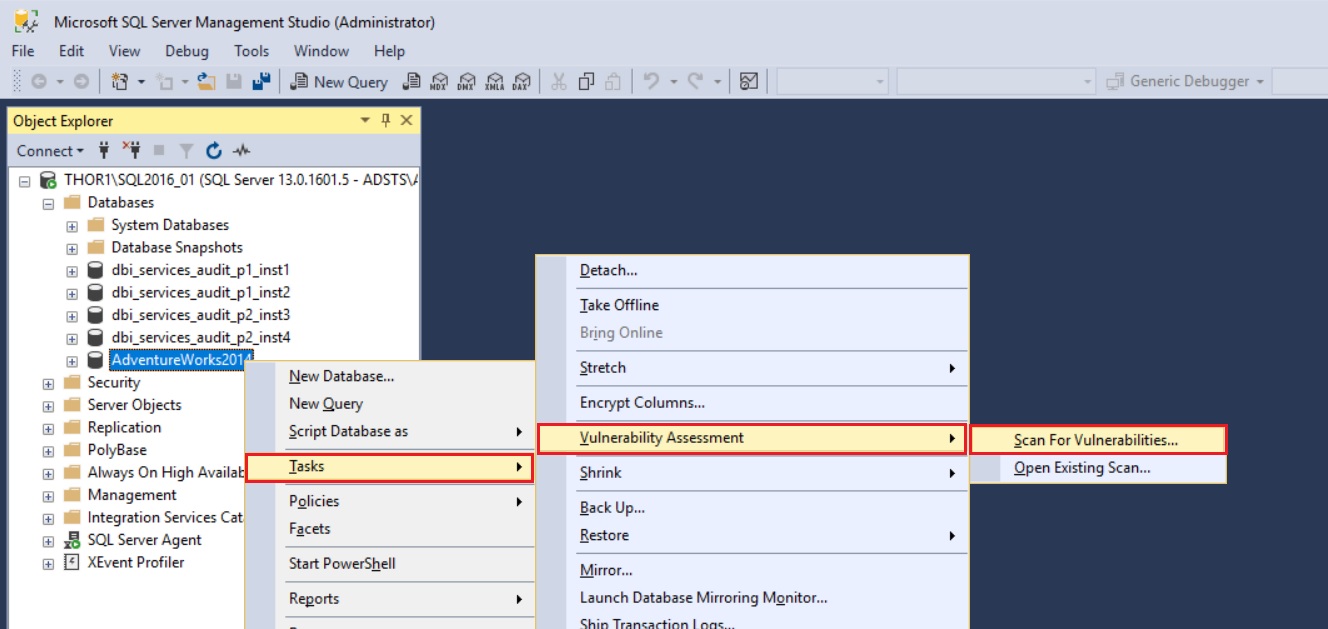Collapse the THOR1\SQL2016_01 server node

point(25,181)
